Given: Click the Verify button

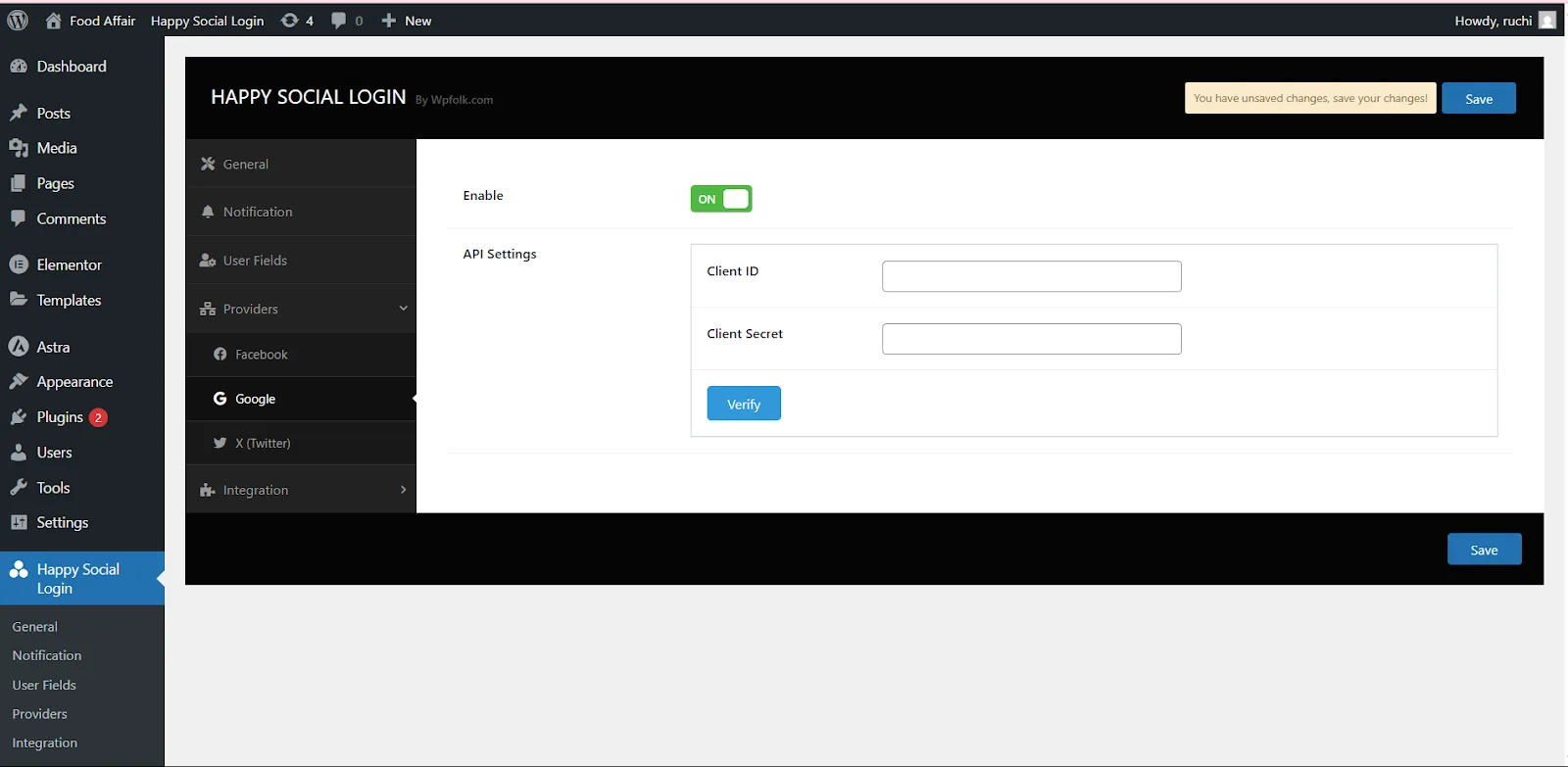Looking at the screenshot, I should (744, 404).
